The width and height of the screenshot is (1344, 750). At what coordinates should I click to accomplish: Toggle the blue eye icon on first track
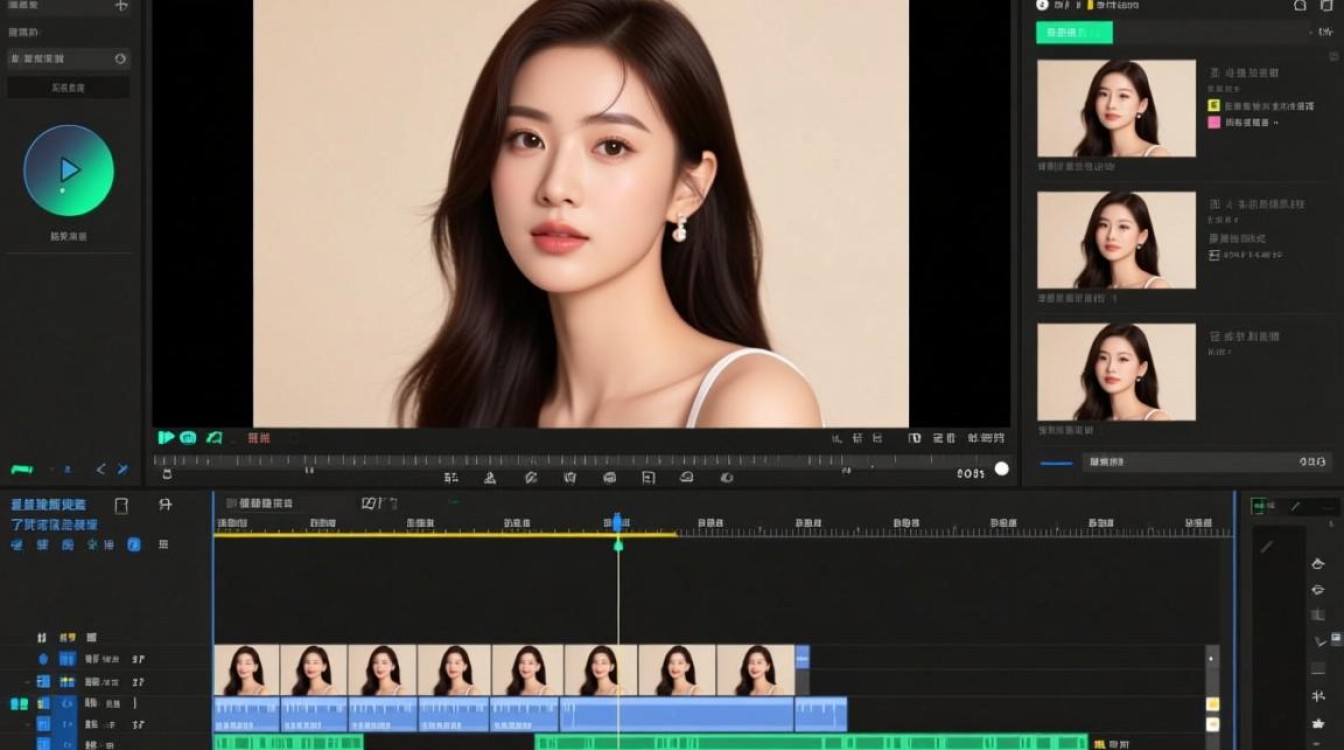(43, 659)
